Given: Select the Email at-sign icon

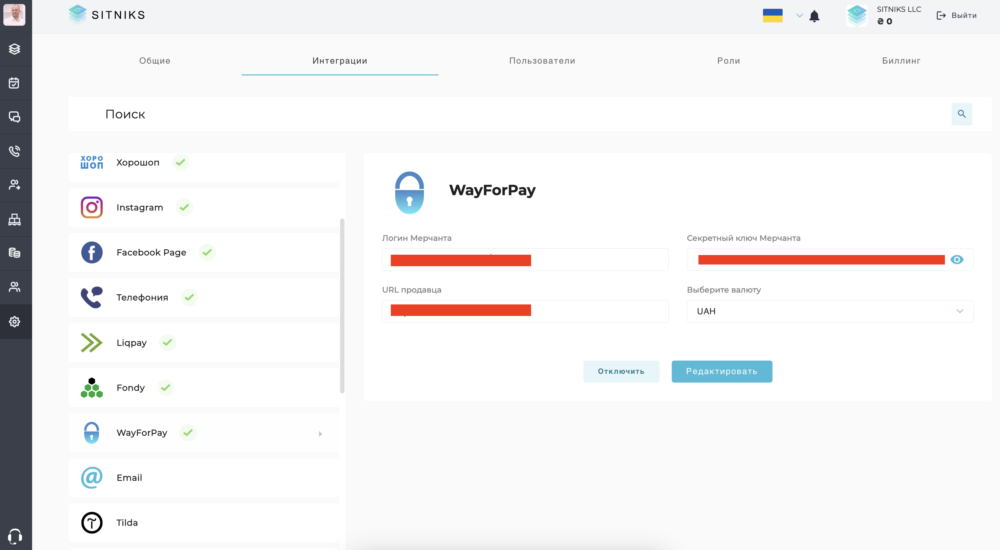Looking at the screenshot, I should [x=92, y=477].
